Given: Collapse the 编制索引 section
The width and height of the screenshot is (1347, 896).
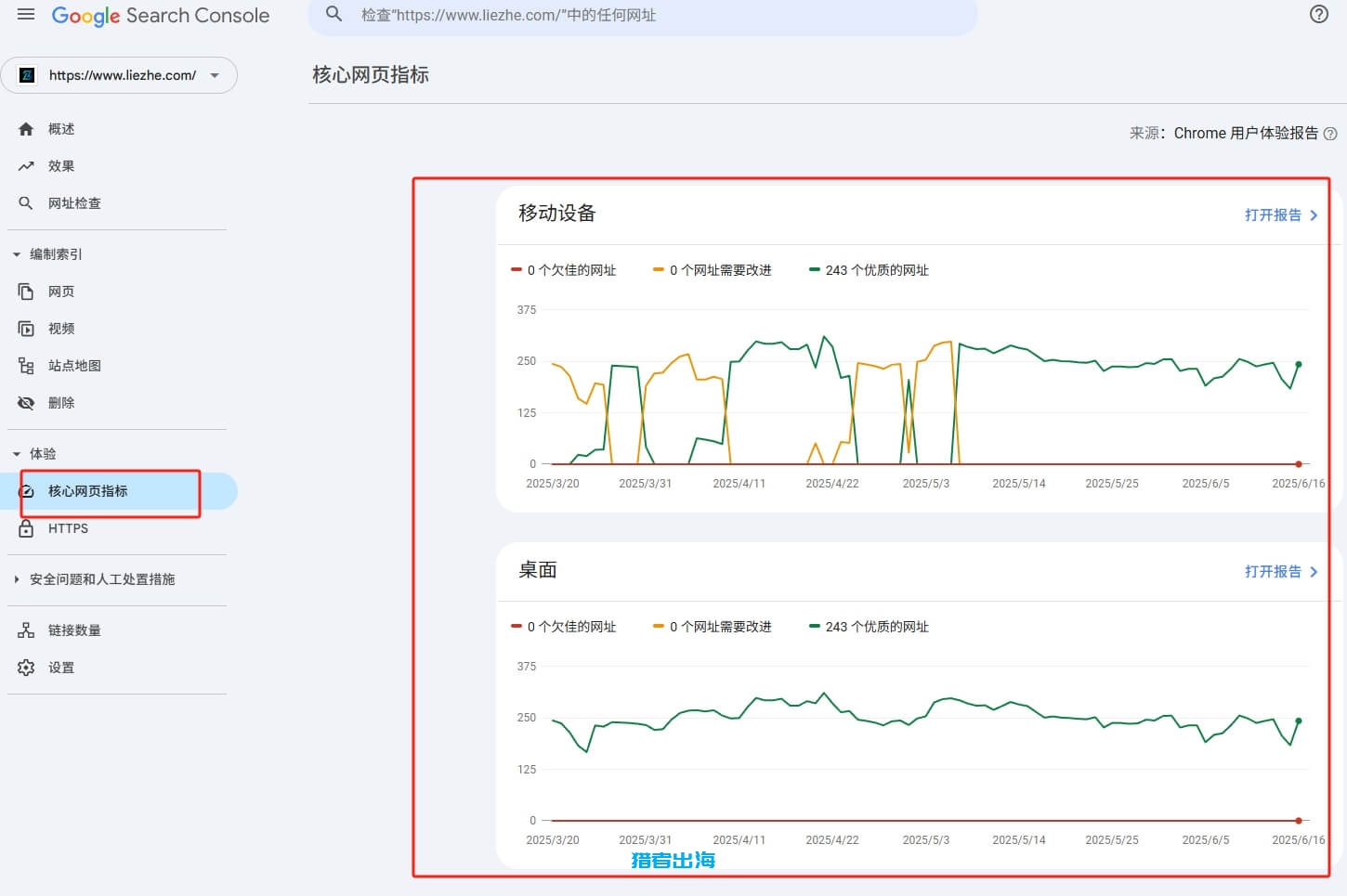Looking at the screenshot, I should click(17, 254).
